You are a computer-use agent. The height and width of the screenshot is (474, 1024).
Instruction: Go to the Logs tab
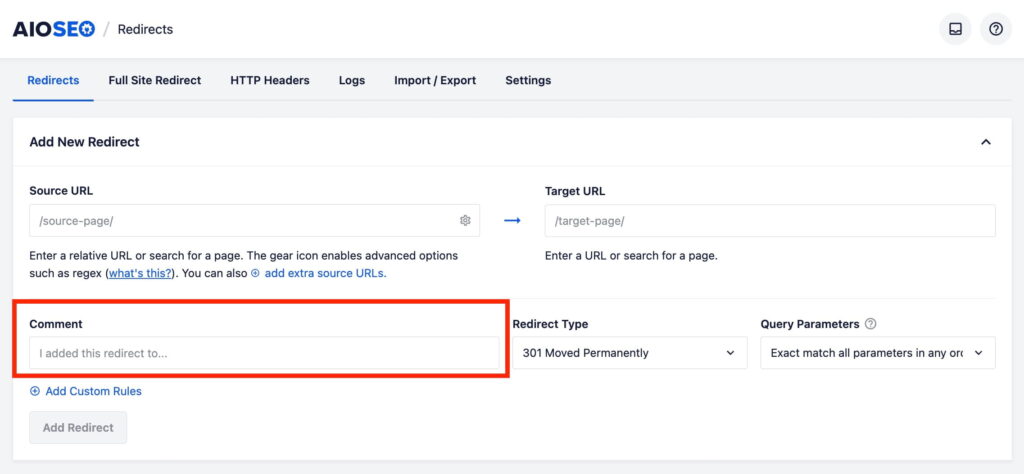[352, 80]
